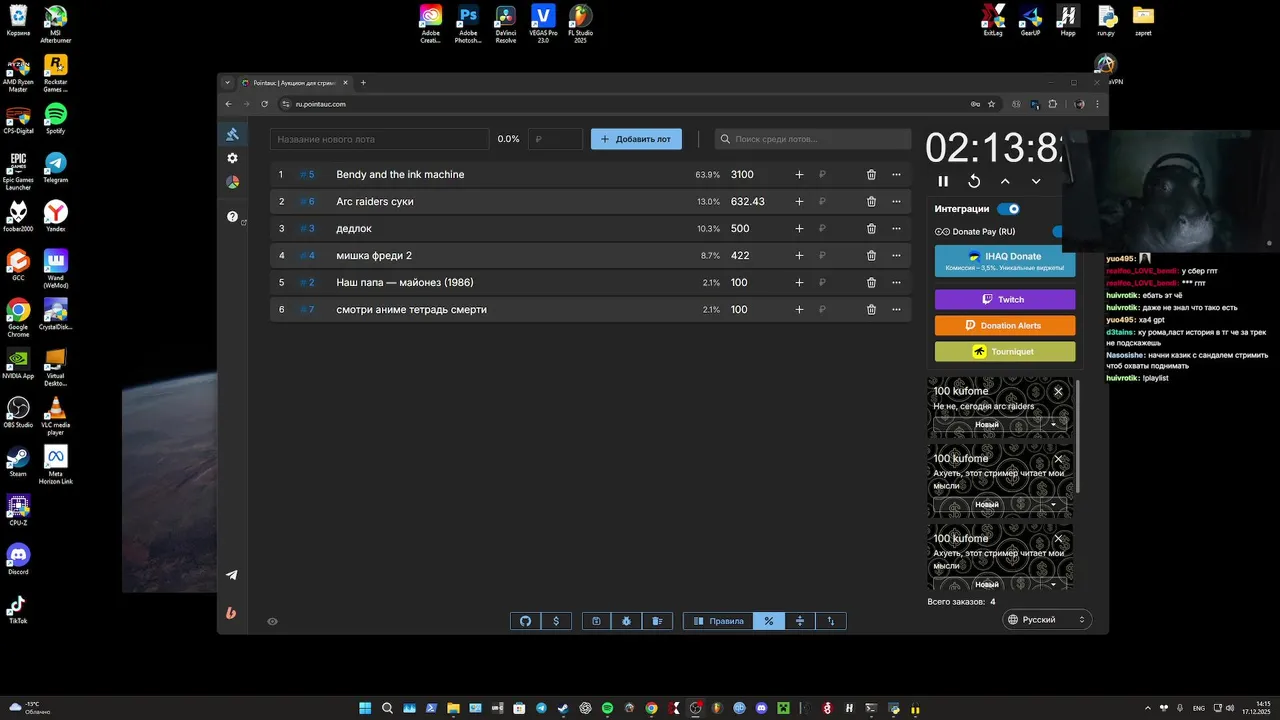Click the Название нового лота input field
The width and height of the screenshot is (1280, 720).
pos(379,139)
